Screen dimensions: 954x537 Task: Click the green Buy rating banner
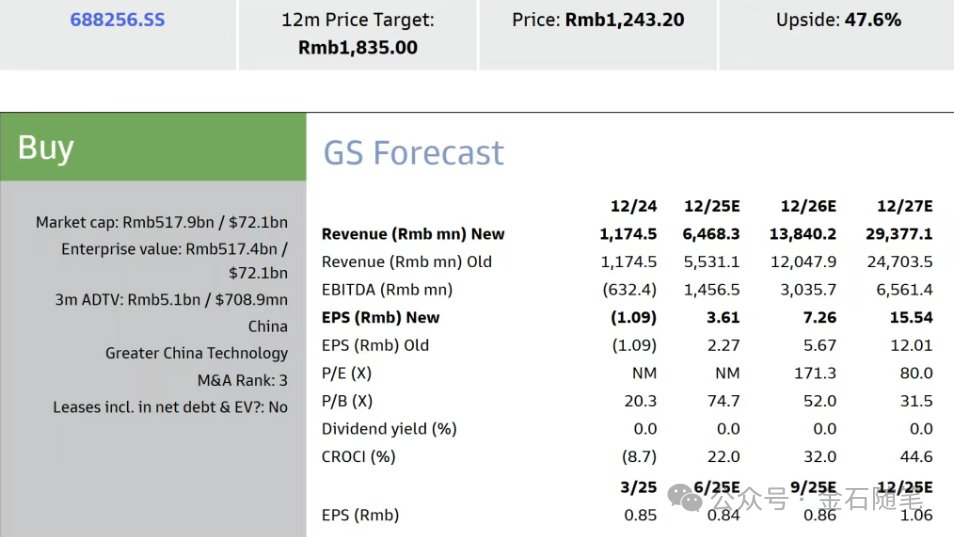pyautogui.click(x=153, y=147)
